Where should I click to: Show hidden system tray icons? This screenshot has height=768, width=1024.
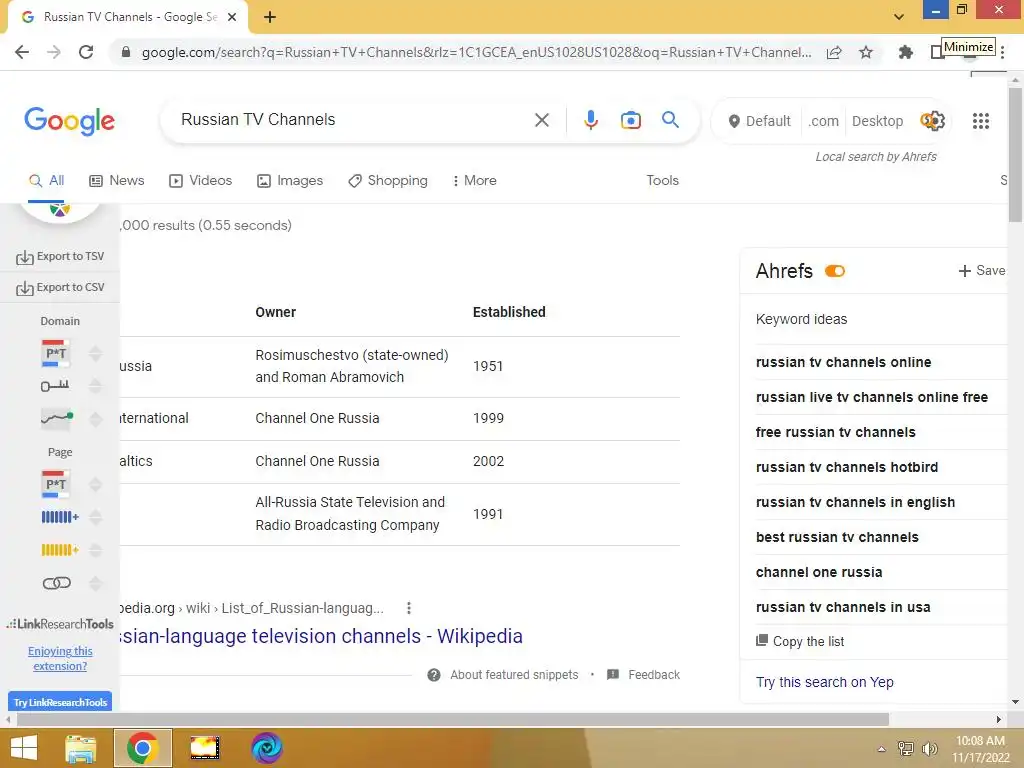point(881,749)
